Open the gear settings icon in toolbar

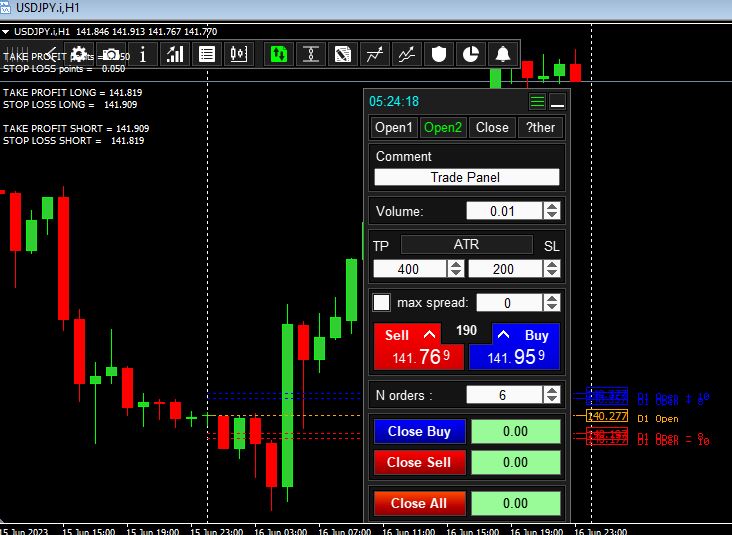(78, 55)
